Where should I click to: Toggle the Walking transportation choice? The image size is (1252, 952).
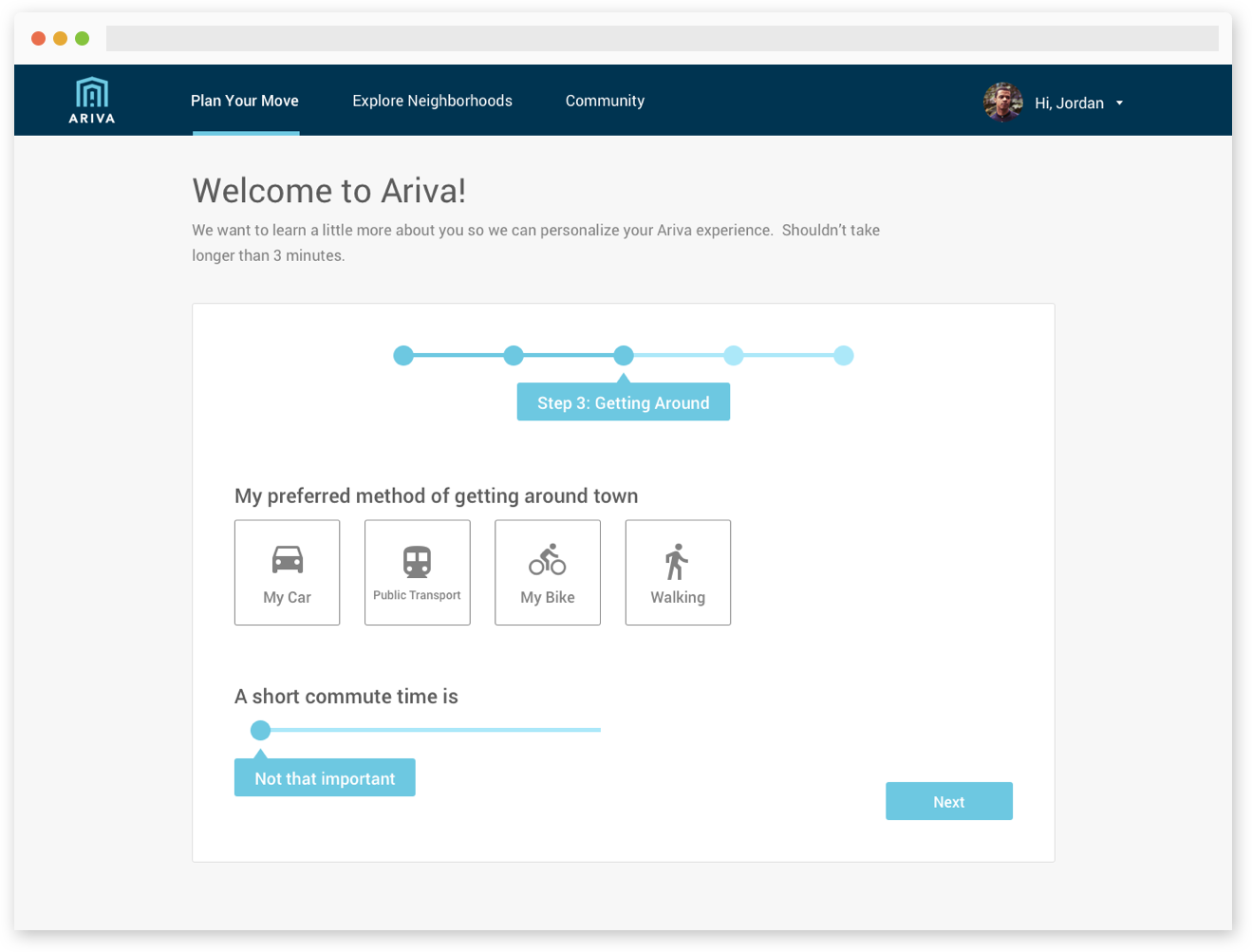677,572
